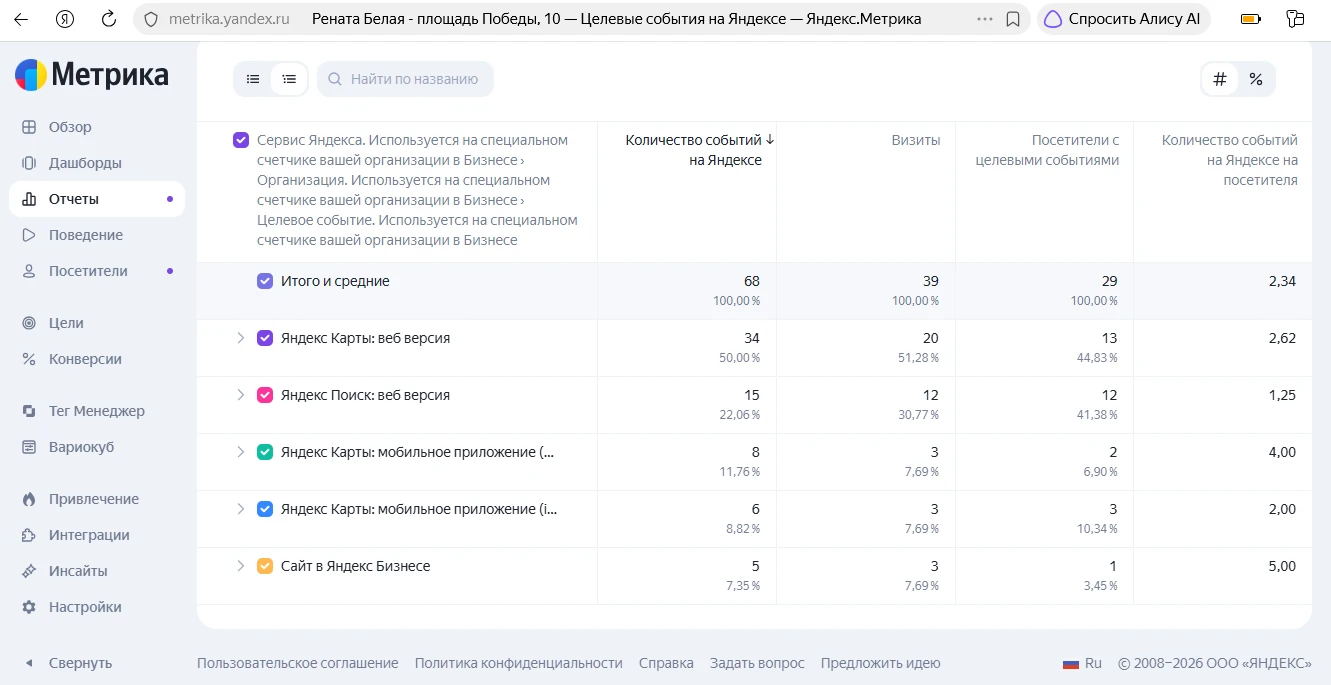Switch to the flat list view icon
The image size is (1331, 685).
253,79
